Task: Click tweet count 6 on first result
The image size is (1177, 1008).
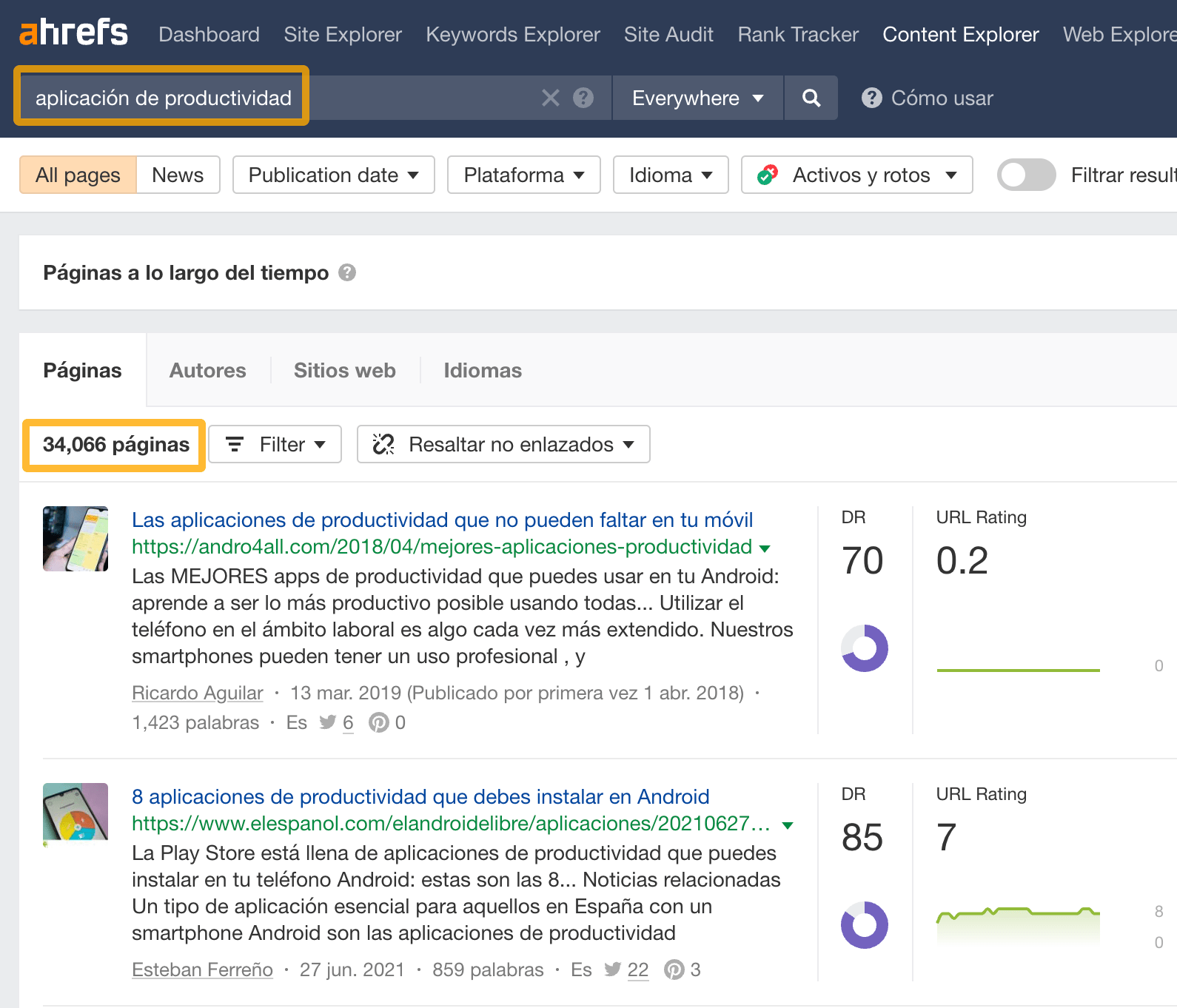Action: [x=348, y=722]
